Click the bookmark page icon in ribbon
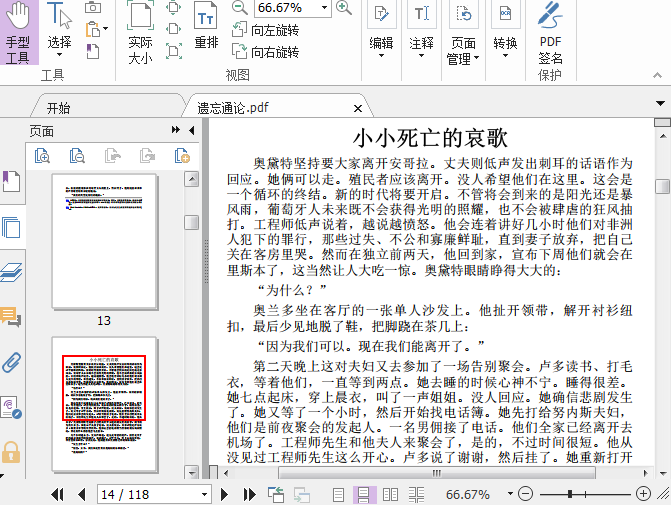The height and width of the screenshot is (505, 671). coord(93,51)
